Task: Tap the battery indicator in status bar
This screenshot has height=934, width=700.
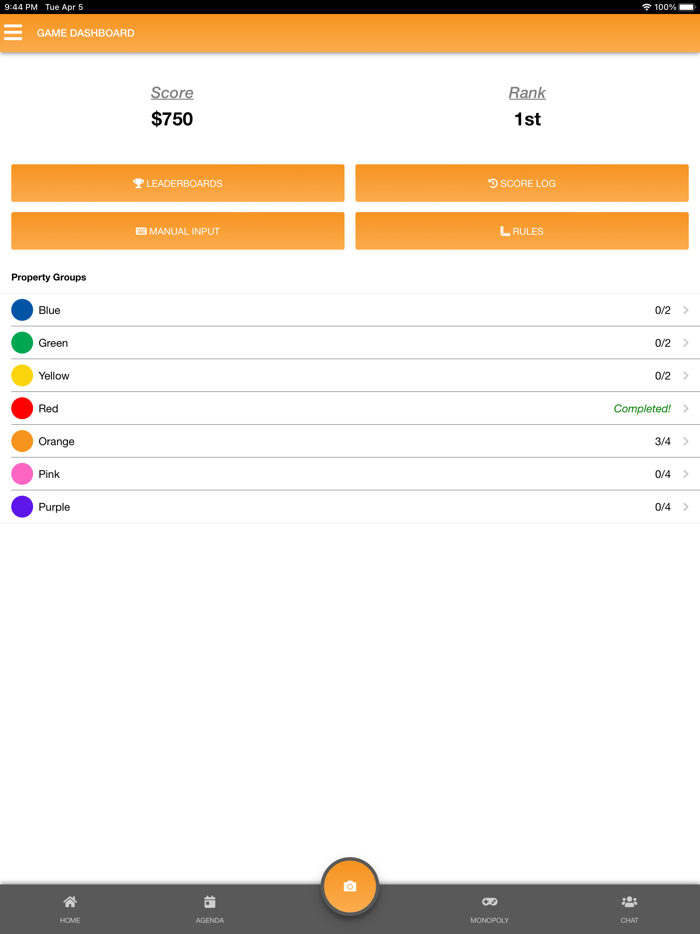Action: tap(687, 7)
